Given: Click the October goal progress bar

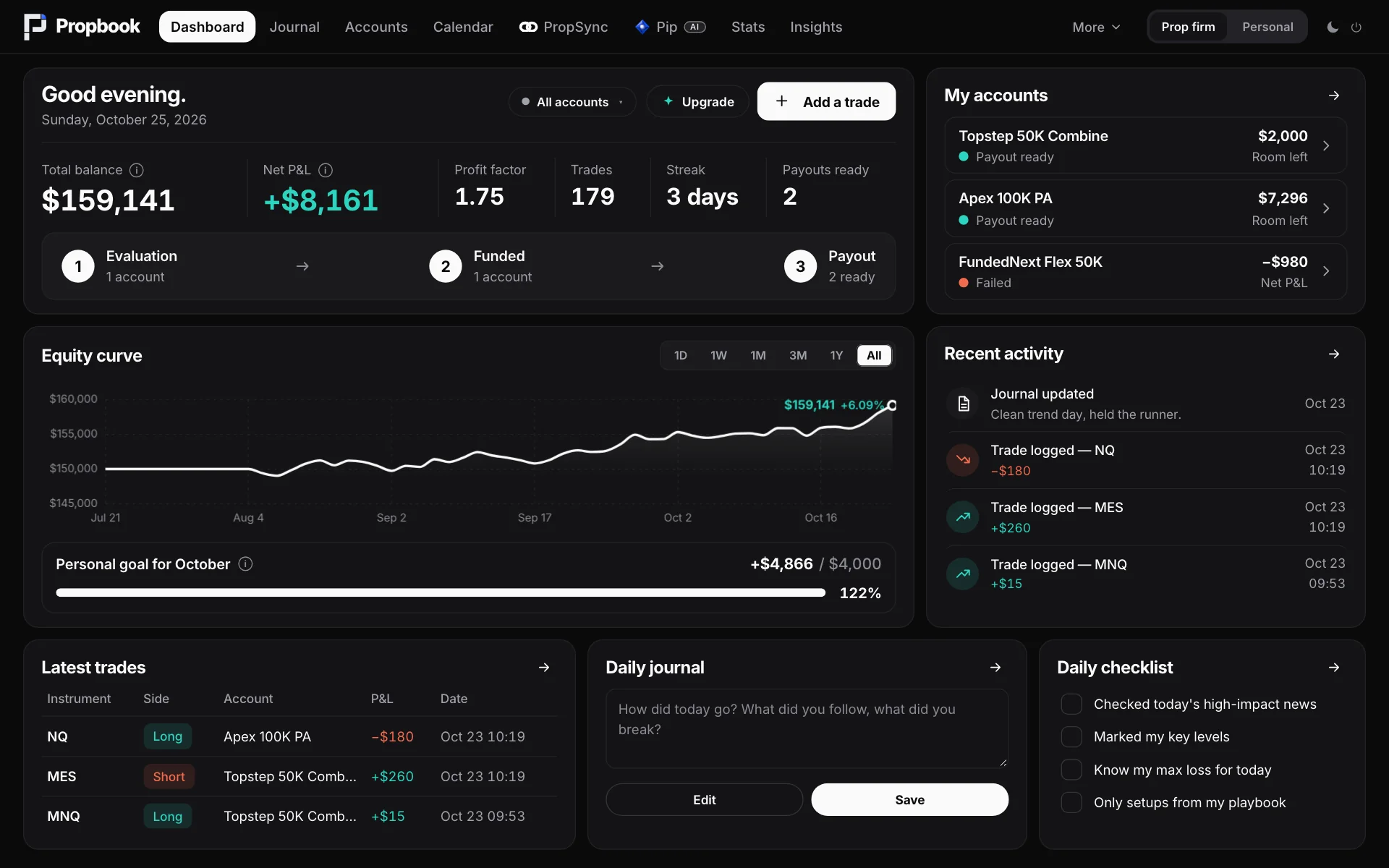Looking at the screenshot, I should (441, 592).
